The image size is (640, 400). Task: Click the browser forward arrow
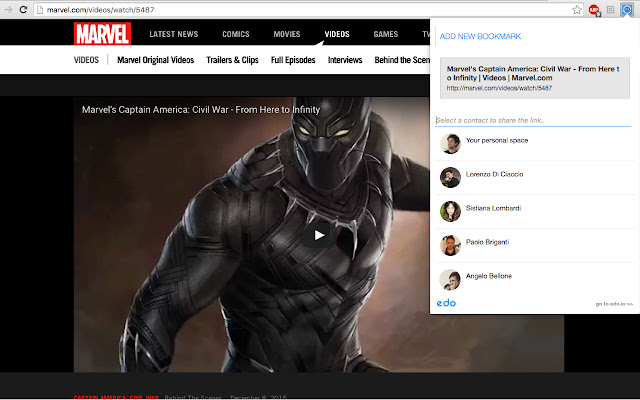(x=10, y=8)
